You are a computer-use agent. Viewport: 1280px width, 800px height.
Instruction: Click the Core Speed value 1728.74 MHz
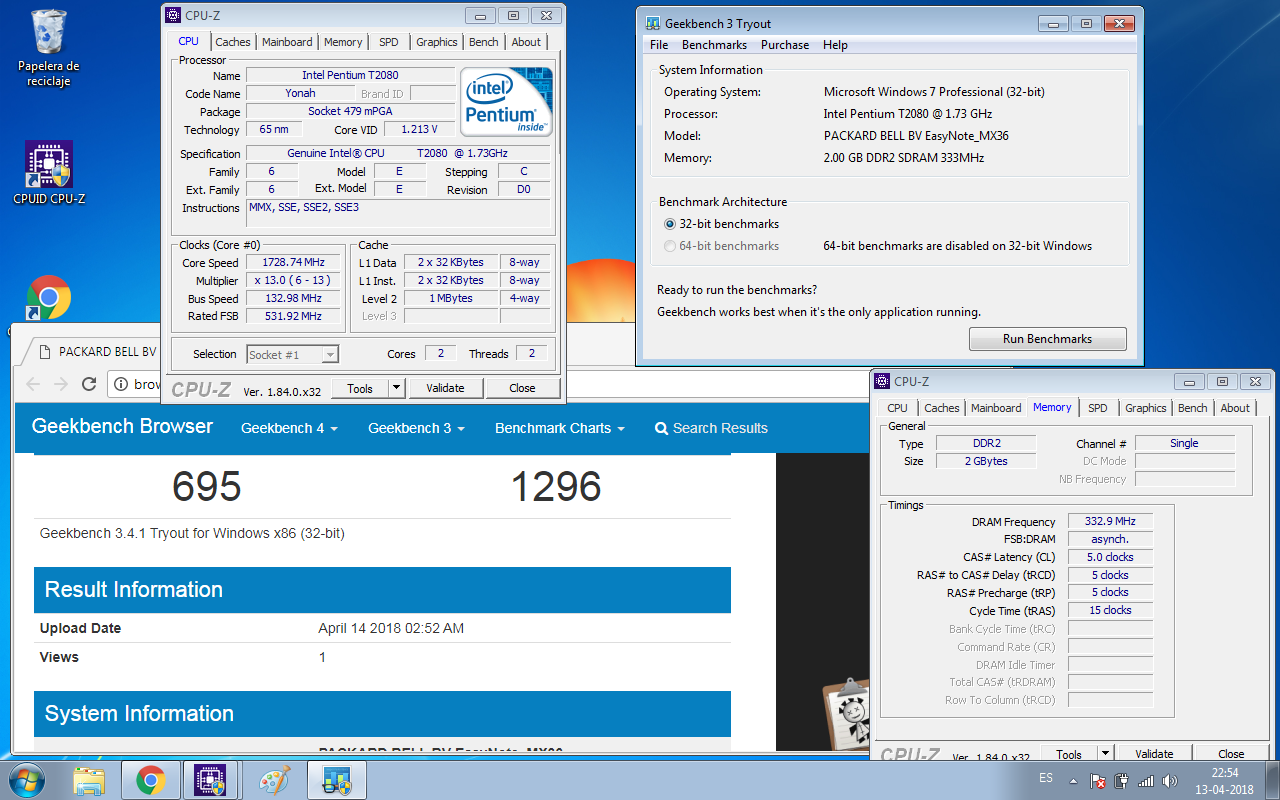pos(294,263)
